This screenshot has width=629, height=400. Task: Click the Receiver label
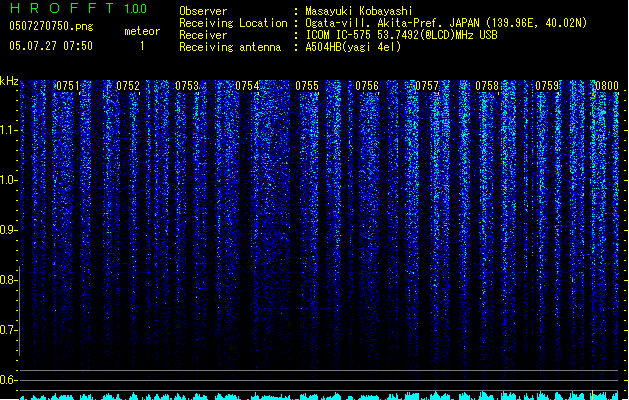click(x=203, y=35)
